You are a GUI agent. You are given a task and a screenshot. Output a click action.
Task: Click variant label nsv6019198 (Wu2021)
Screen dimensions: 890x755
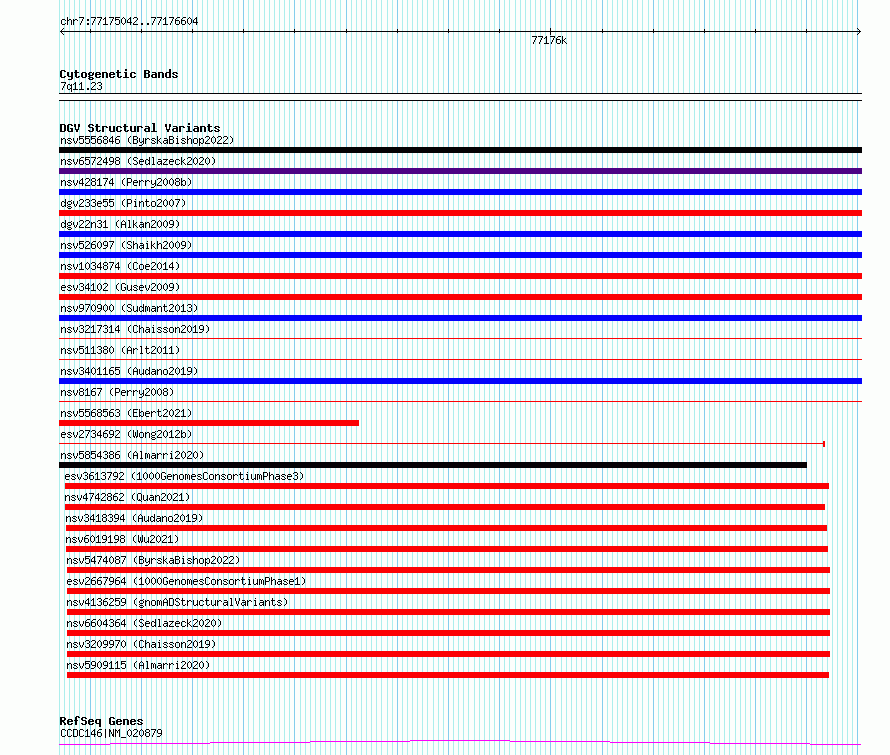122,539
